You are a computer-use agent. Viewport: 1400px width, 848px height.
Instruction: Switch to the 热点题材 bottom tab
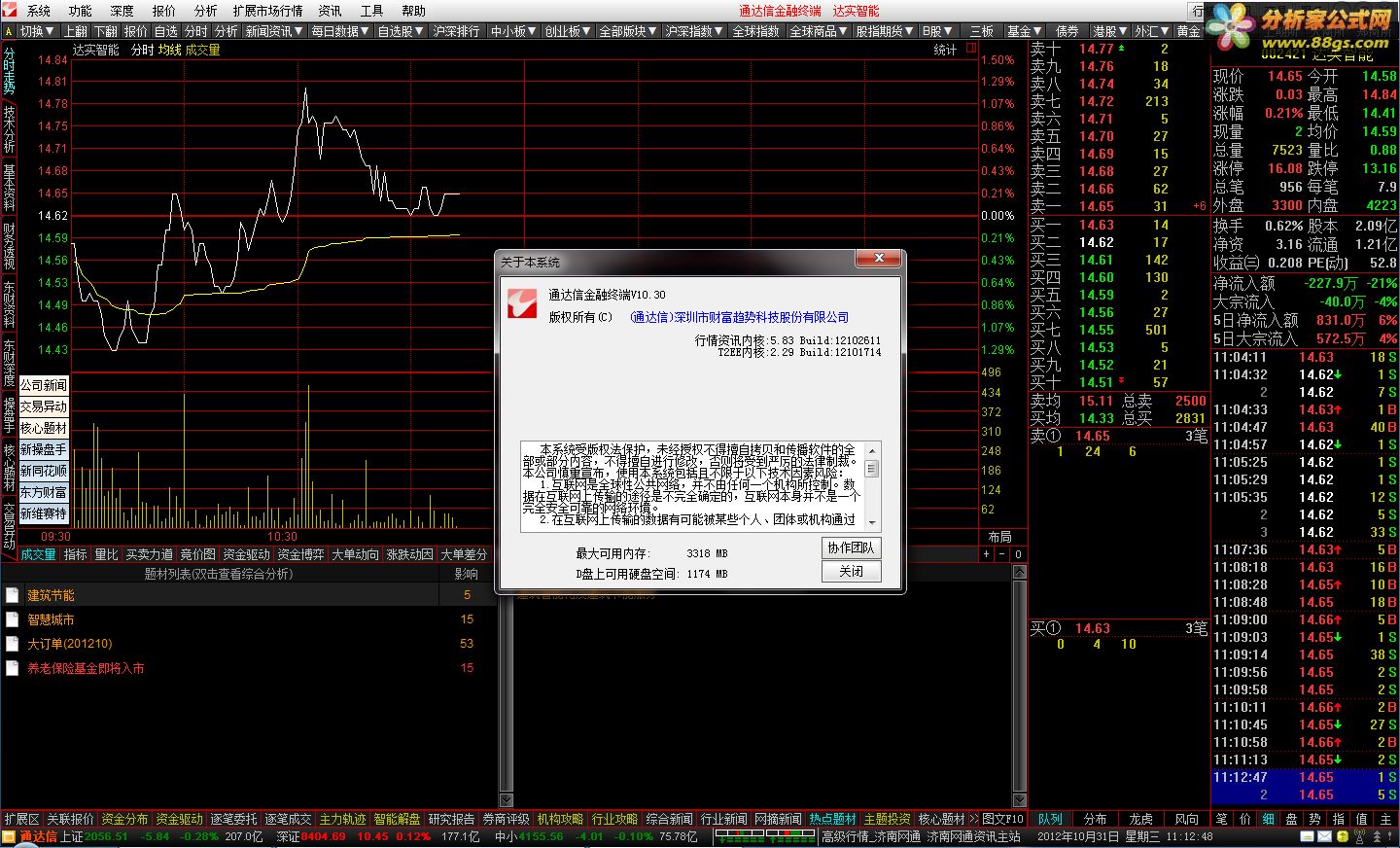(832, 819)
